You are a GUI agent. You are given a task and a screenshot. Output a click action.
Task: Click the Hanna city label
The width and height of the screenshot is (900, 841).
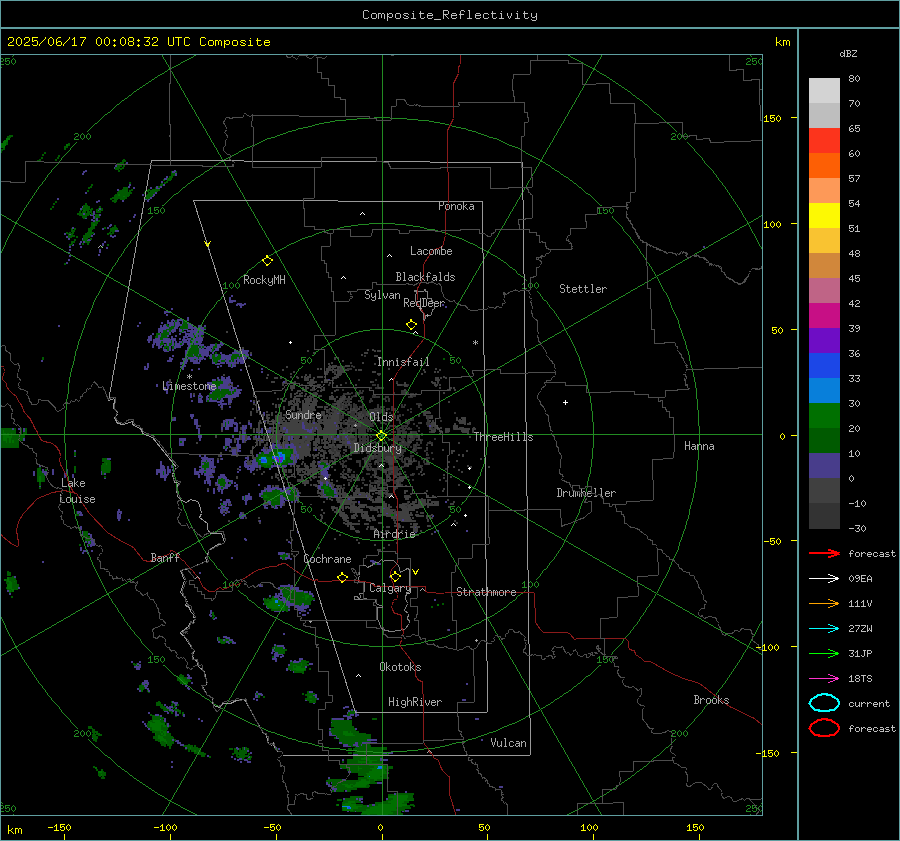699,446
